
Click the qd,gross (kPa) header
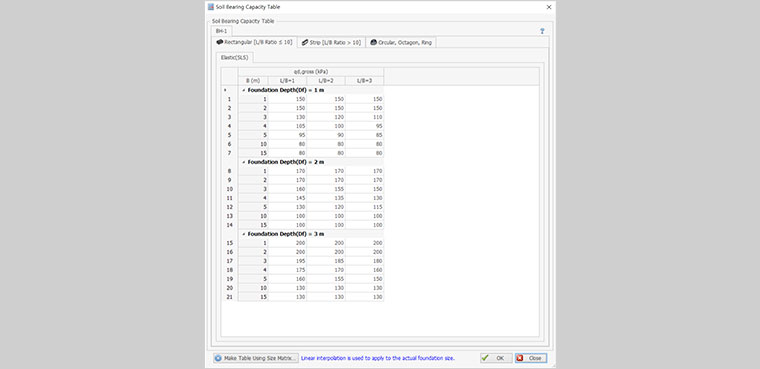(311, 72)
